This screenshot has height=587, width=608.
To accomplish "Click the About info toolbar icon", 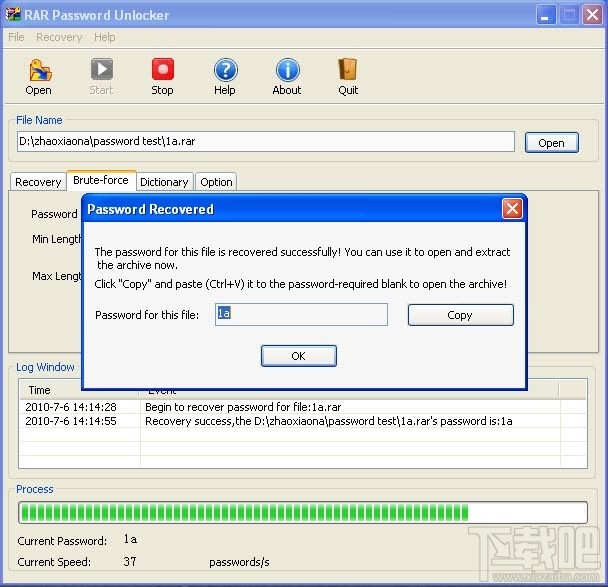I will tap(287, 70).
